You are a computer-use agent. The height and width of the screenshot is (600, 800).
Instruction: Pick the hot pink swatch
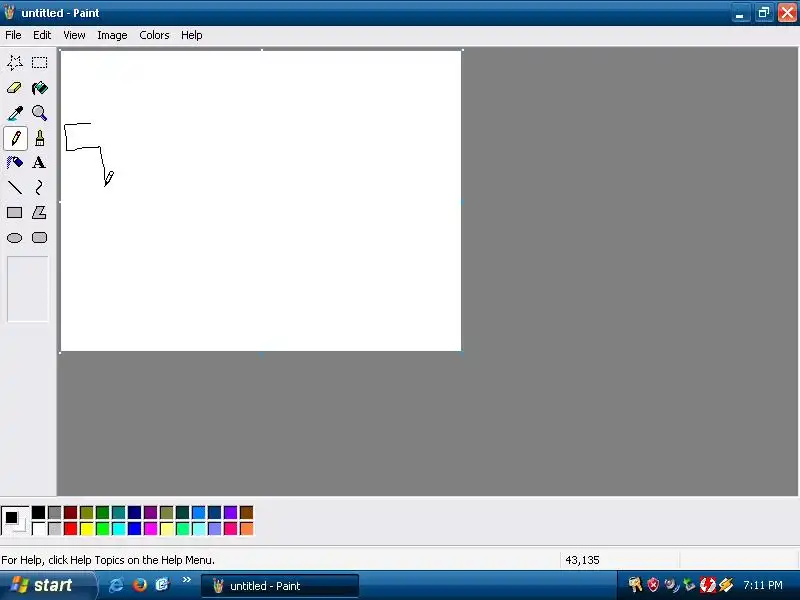point(231,529)
